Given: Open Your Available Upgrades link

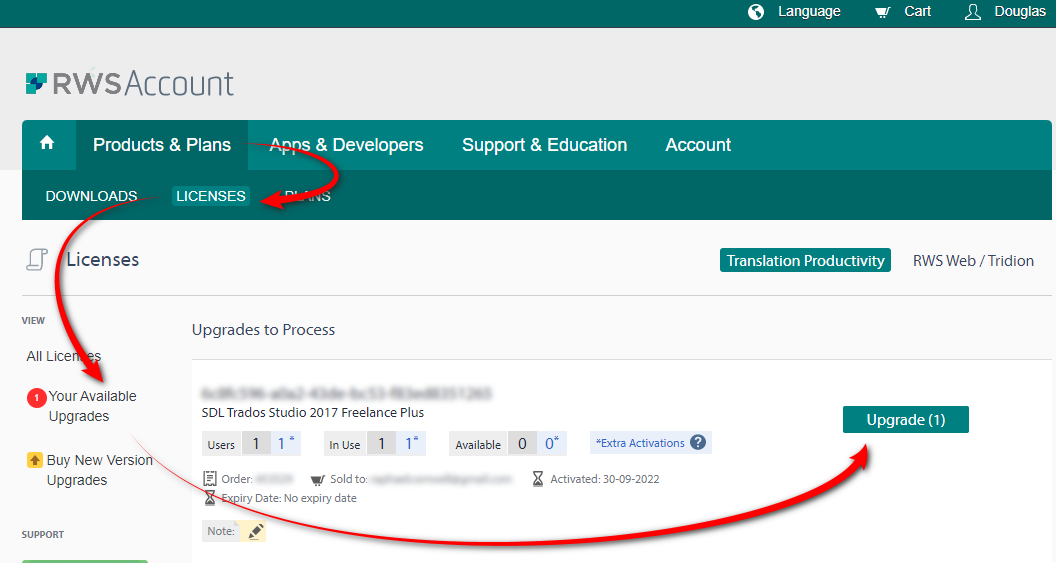Looking at the screenshot, I should (x=92, y=406).
